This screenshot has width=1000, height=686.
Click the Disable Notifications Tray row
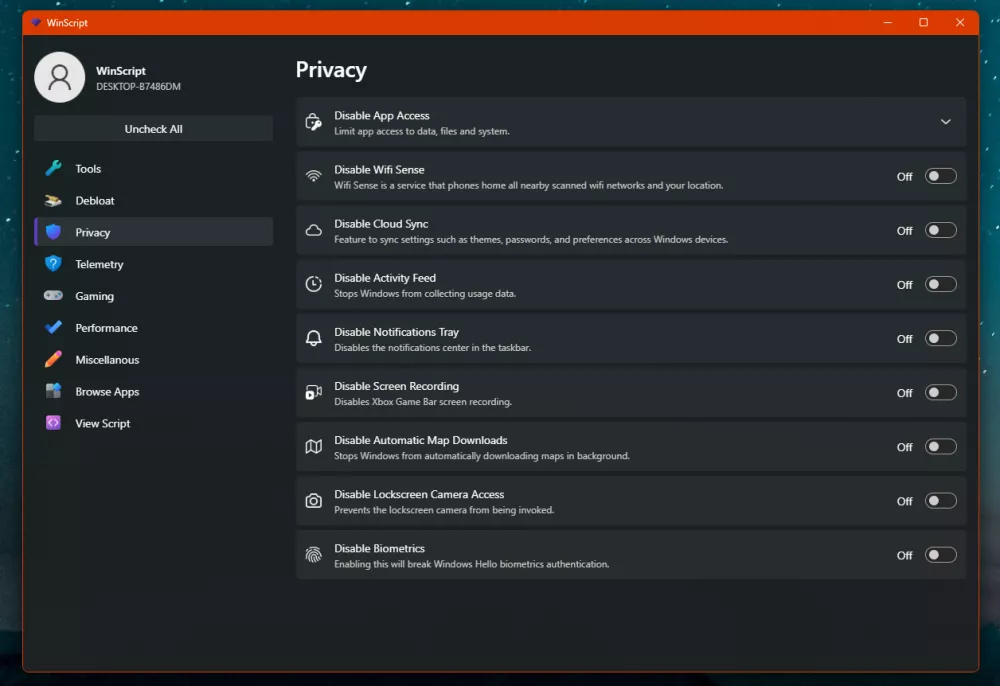(x=600, y=339)
